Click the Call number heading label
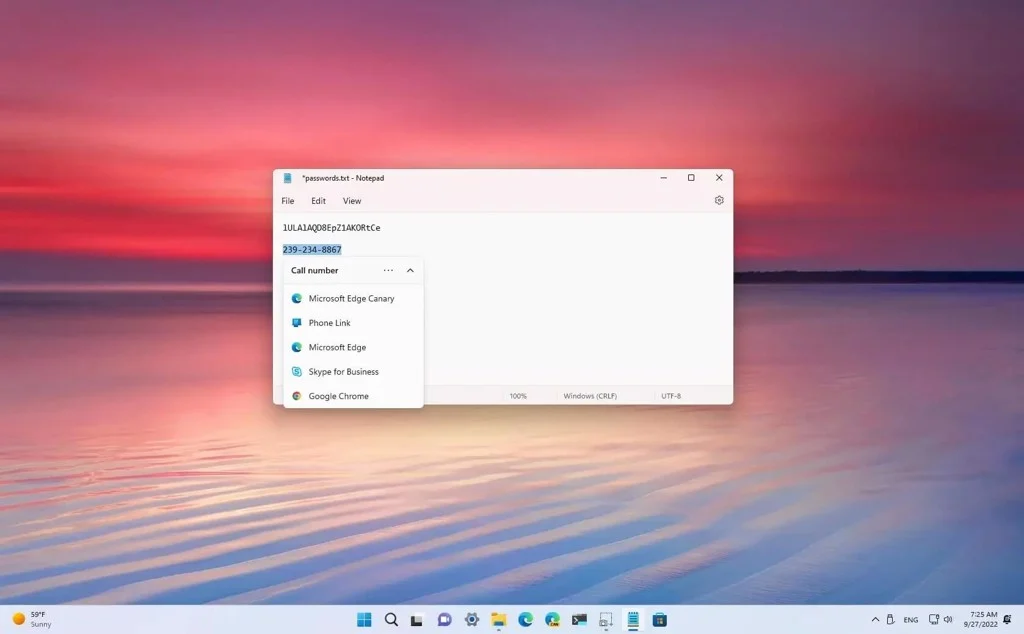Viewport: 1024px width, 634px height. click(315, 270)
